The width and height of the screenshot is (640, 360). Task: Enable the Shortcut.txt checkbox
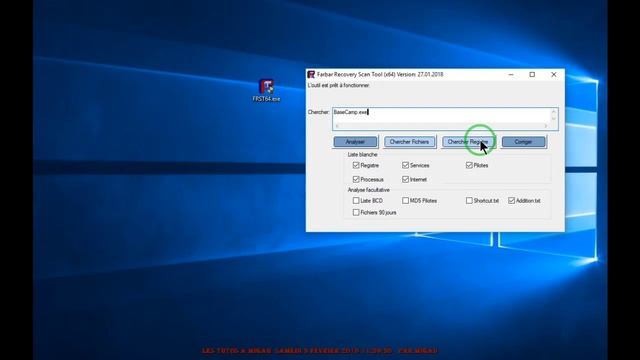tap(469, 200)
